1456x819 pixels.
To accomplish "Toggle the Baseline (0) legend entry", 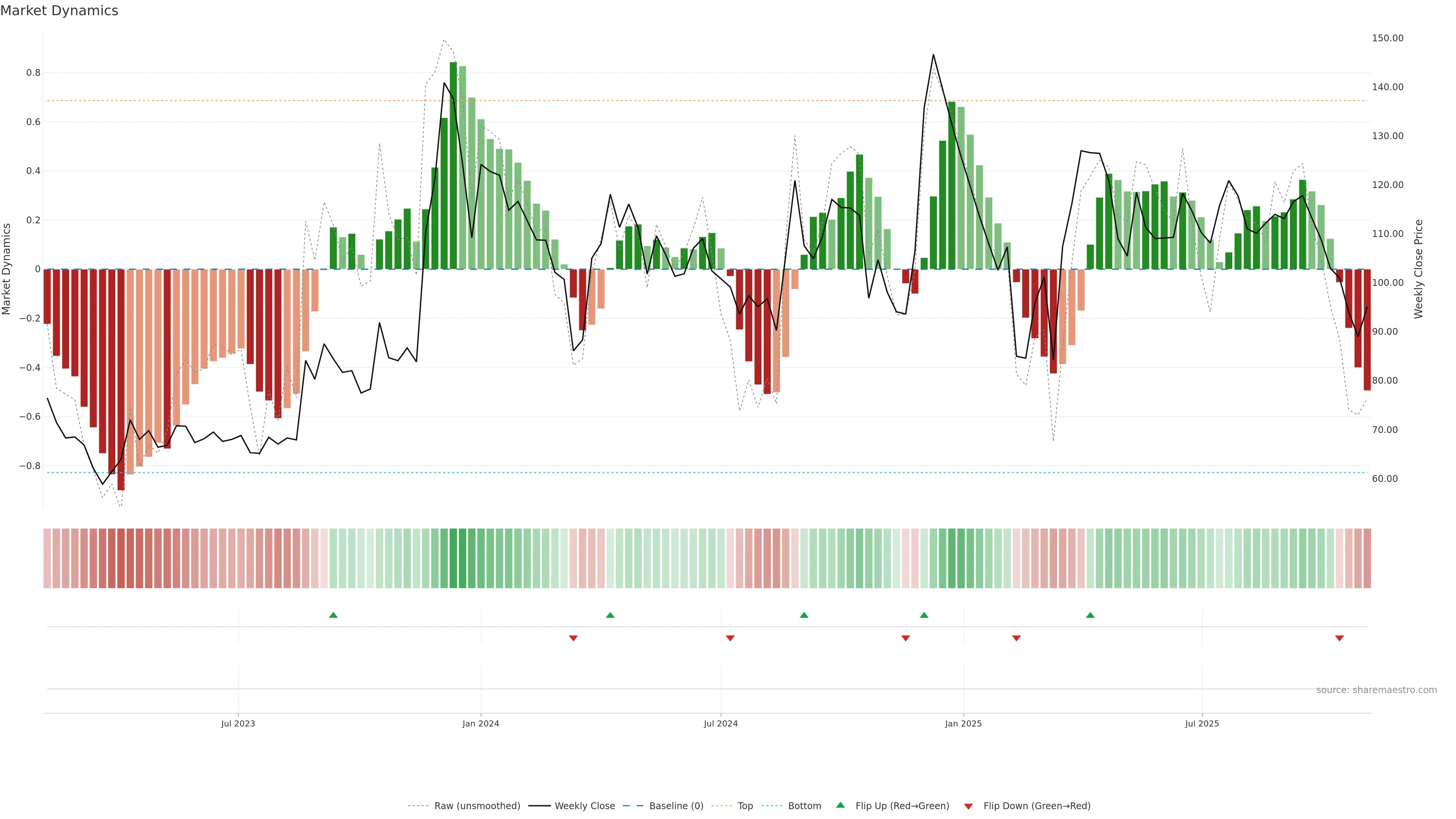I will [676, 806].
